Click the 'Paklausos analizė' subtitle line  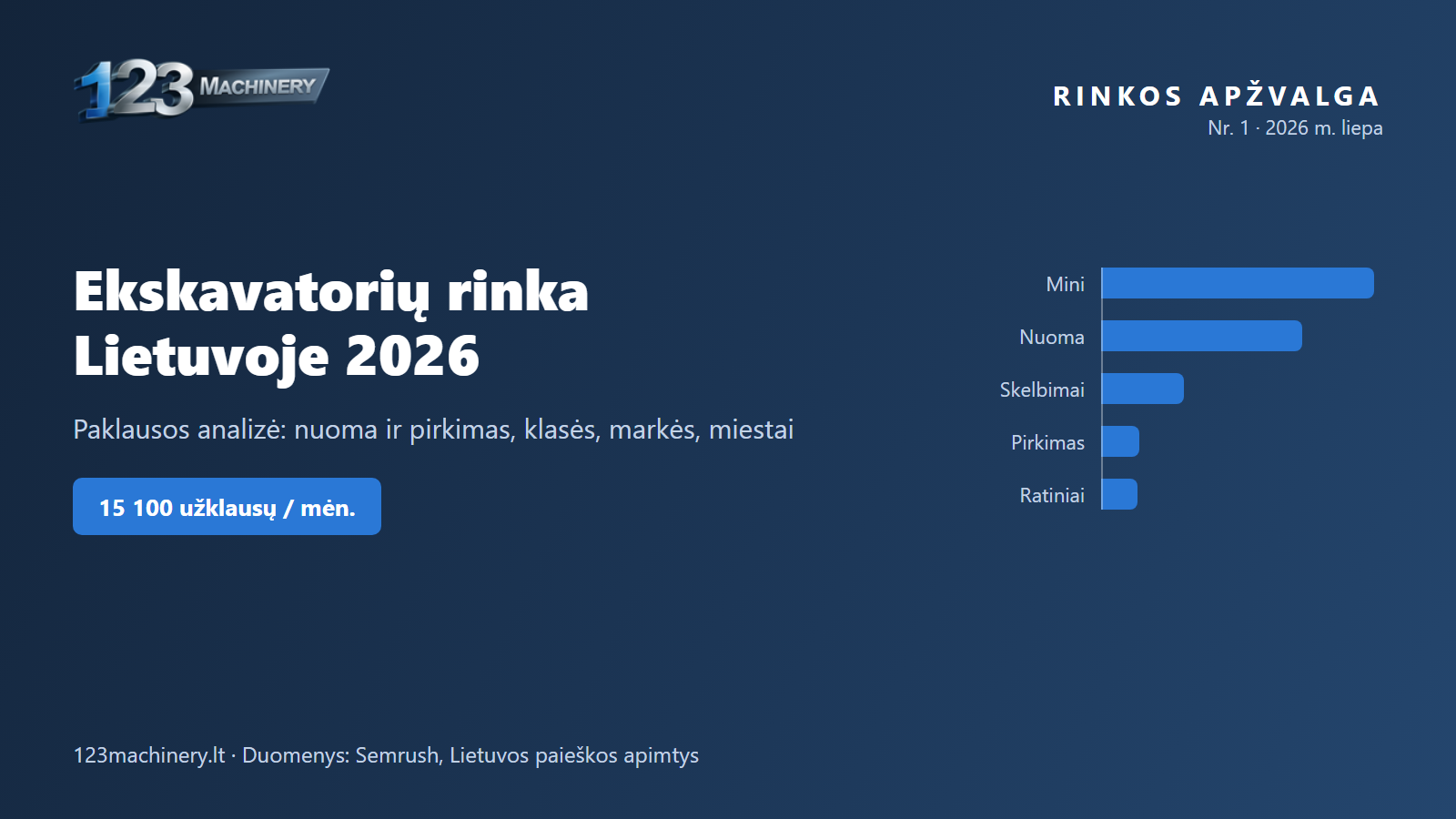point(433,430)
